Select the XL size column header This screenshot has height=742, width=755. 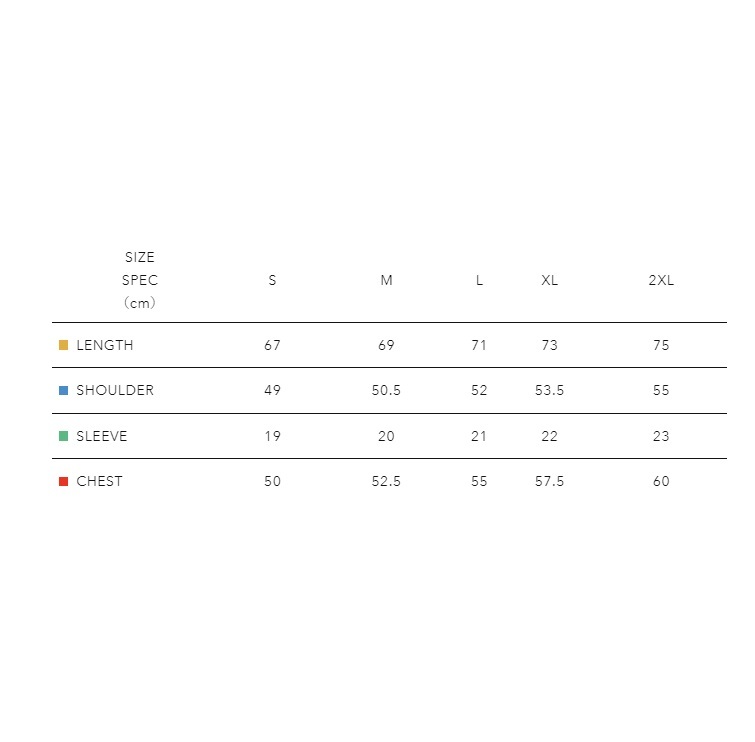pos(549,280)
